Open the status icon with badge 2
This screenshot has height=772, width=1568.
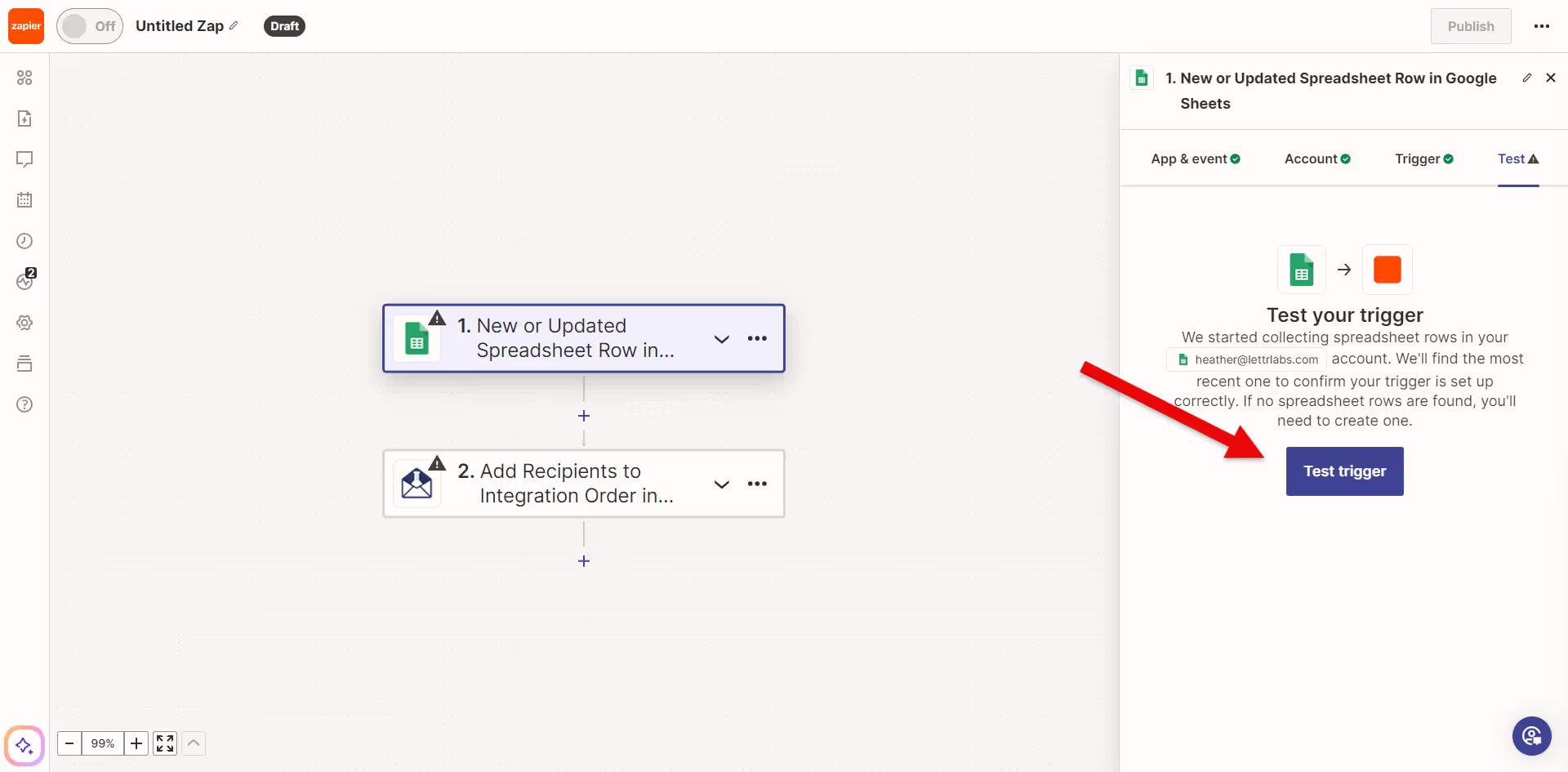pyautogui.click(x=25, y=280)
